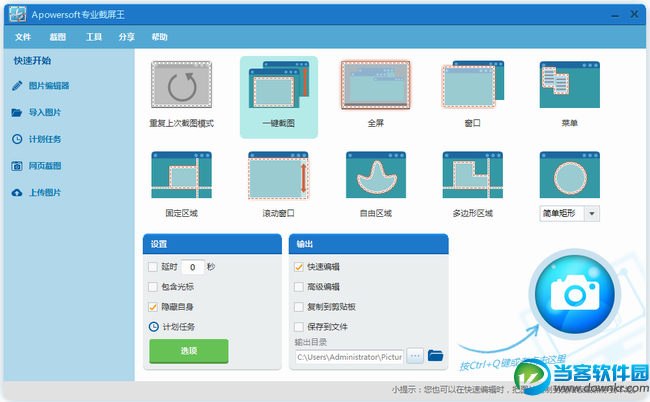This screenshot has height=402, width=650.
Task: Select the 菜单 menu capture icon
Action: (570, 85)
